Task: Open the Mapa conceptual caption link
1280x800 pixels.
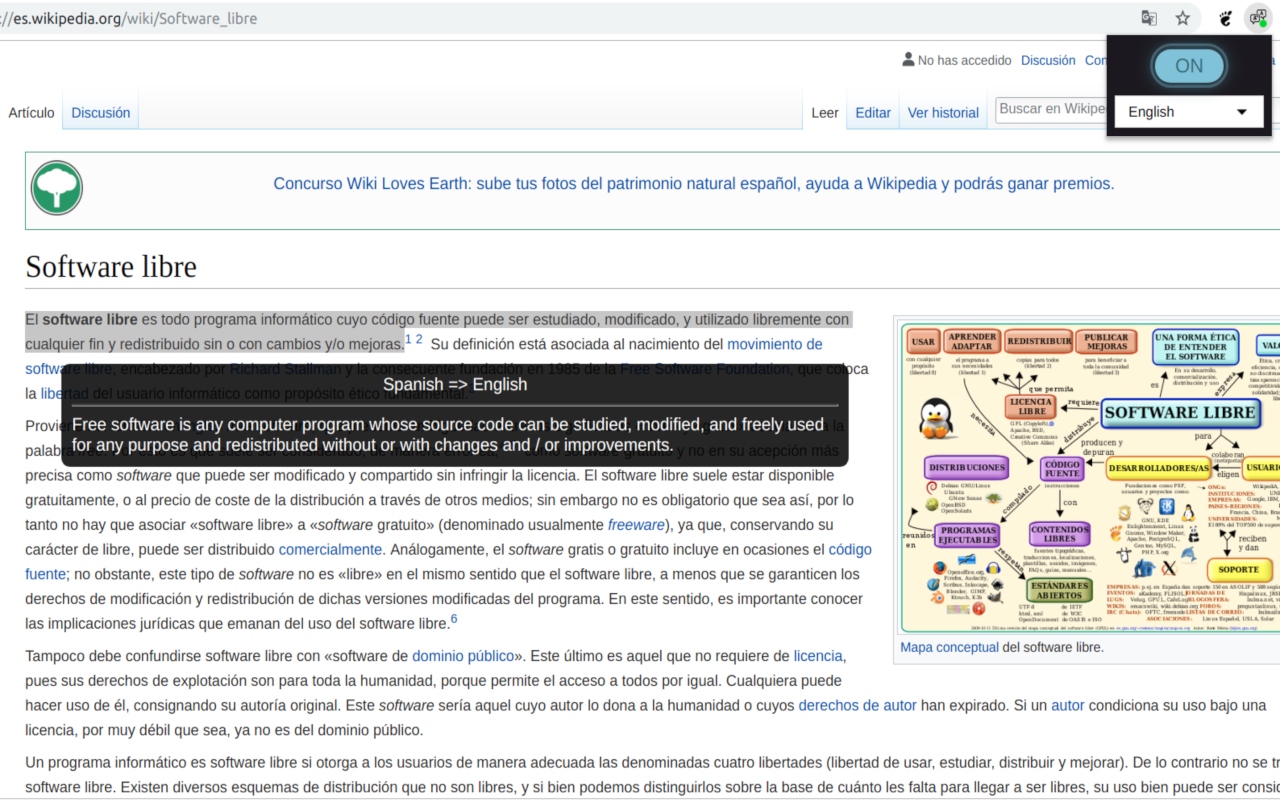Action: tap(949, 647)
